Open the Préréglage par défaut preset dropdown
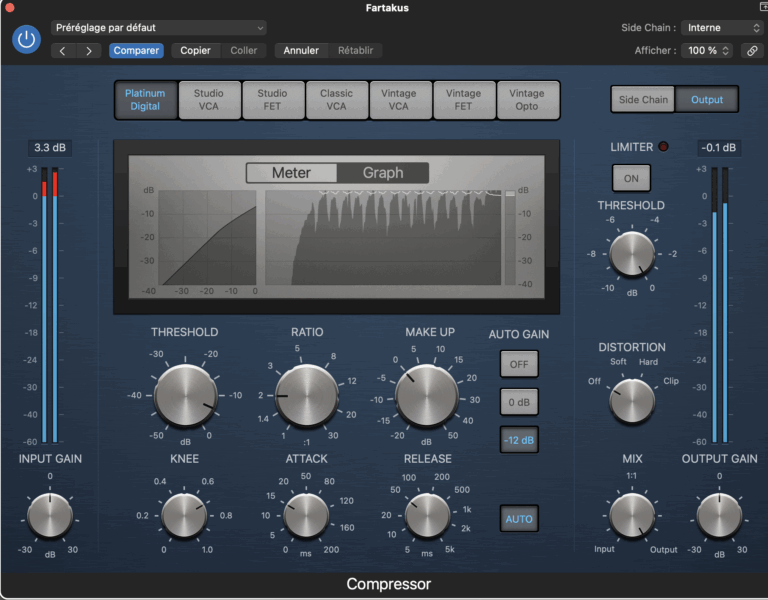768x600 pixels. pos(159,28)
